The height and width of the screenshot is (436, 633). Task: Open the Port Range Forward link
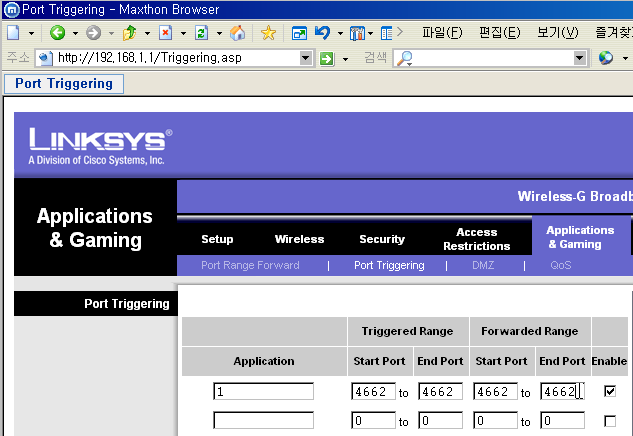tap(250, 265)
